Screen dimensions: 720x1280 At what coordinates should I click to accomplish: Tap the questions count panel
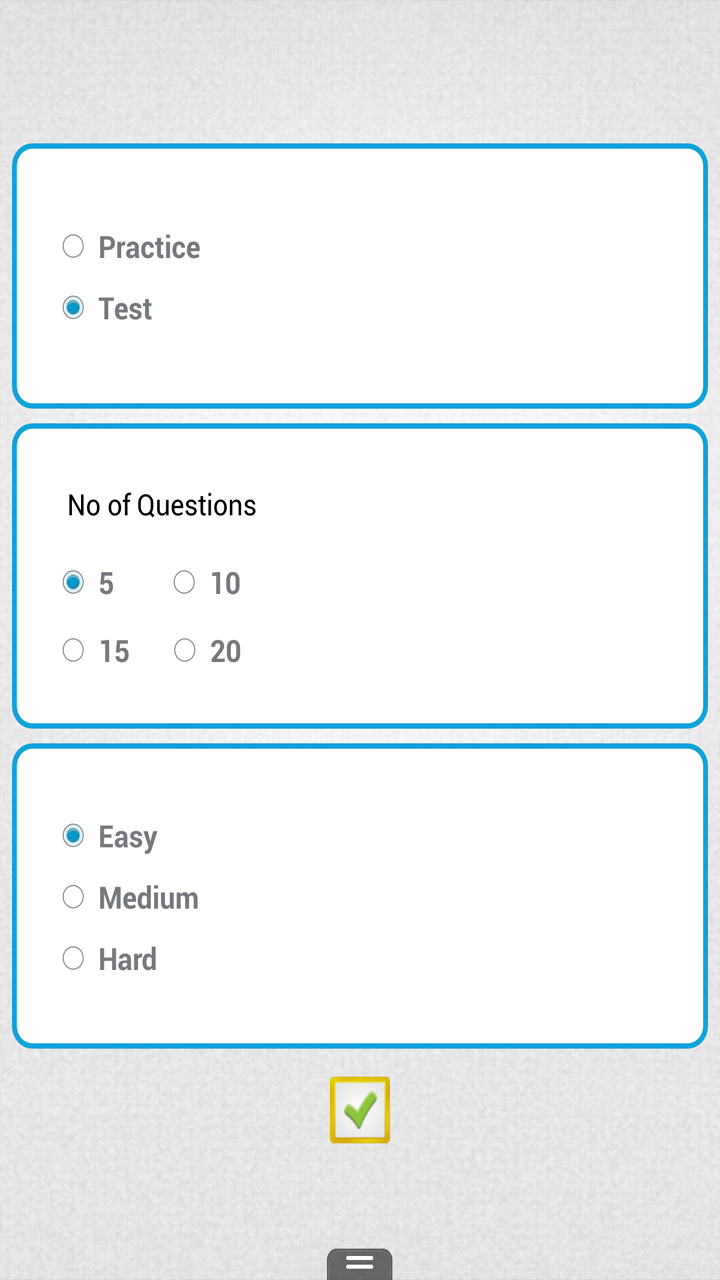pos(360,573)
